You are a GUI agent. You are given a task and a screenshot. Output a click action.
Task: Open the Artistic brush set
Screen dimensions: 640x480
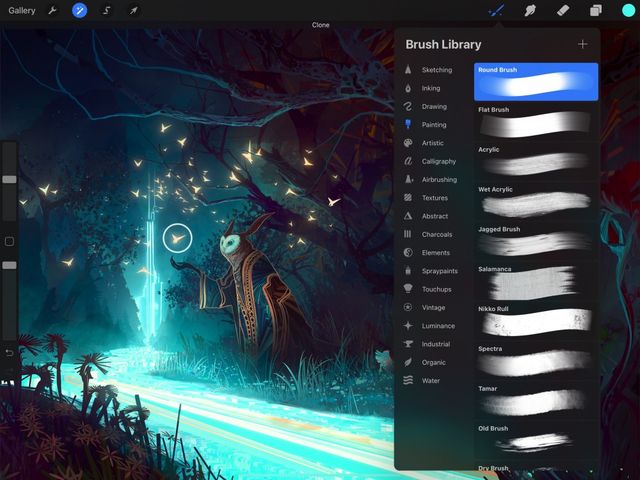[433, 143]
